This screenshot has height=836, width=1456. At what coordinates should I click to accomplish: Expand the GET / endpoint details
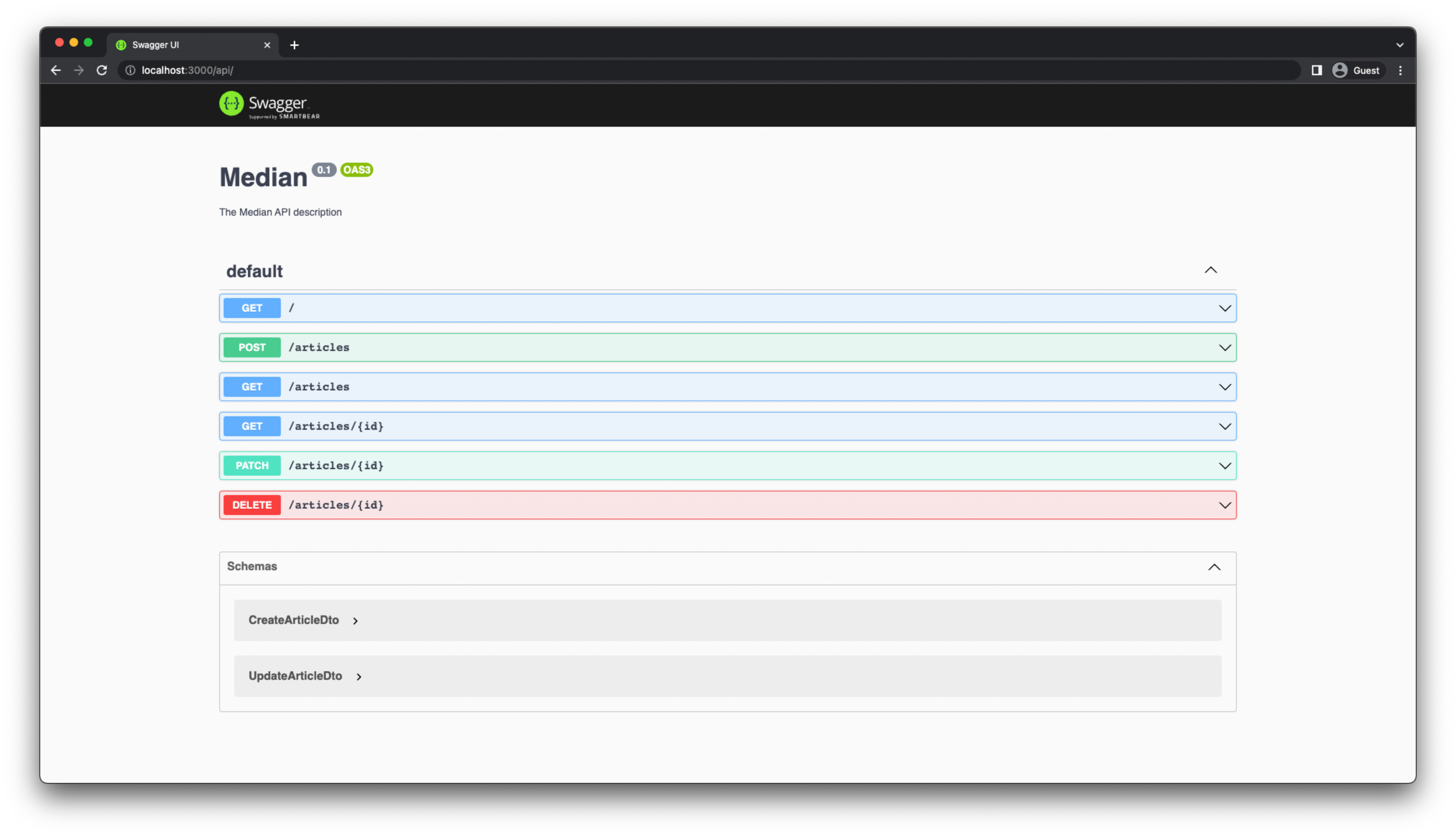pos(1225,308)
